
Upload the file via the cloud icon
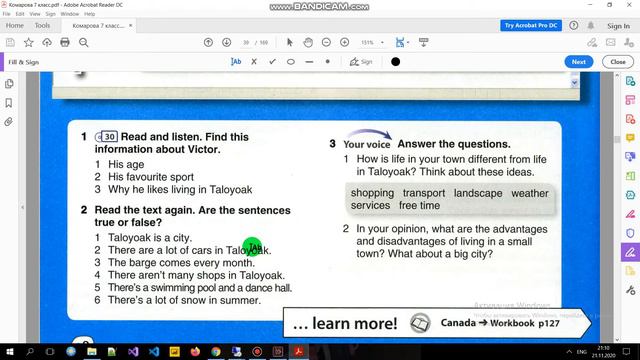(47, 42)
